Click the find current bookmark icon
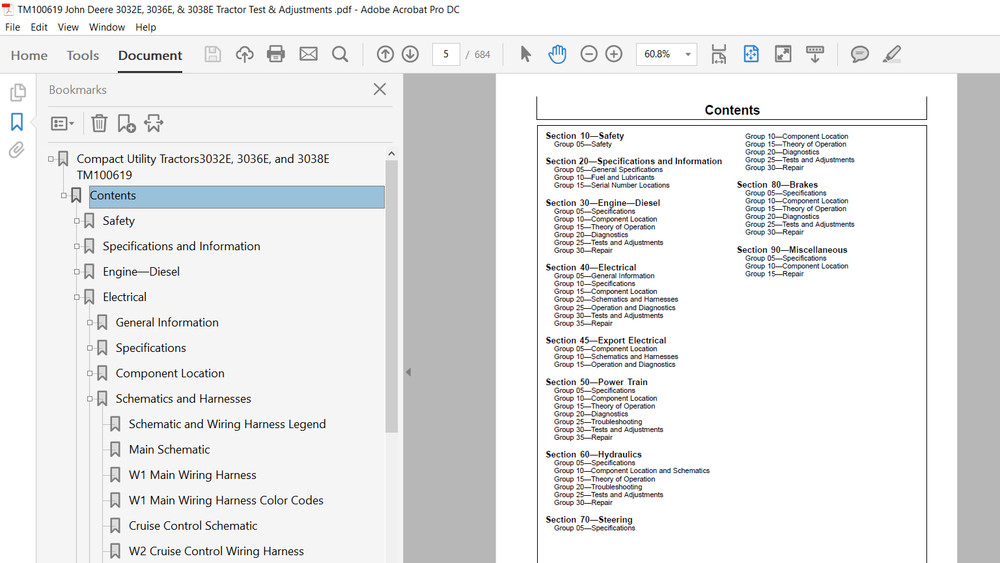 pos(154,123)
